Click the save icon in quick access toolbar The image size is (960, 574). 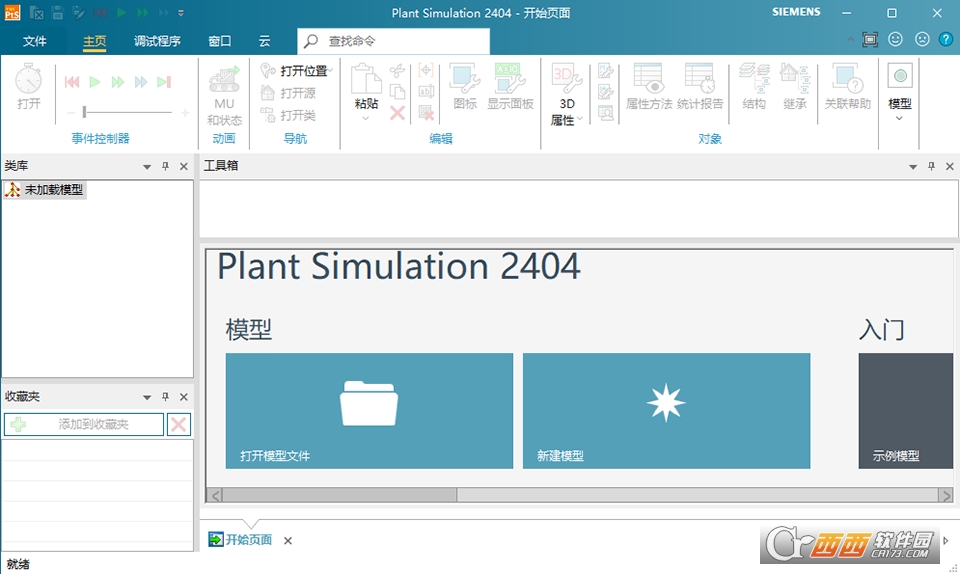(x=58, y=13)
